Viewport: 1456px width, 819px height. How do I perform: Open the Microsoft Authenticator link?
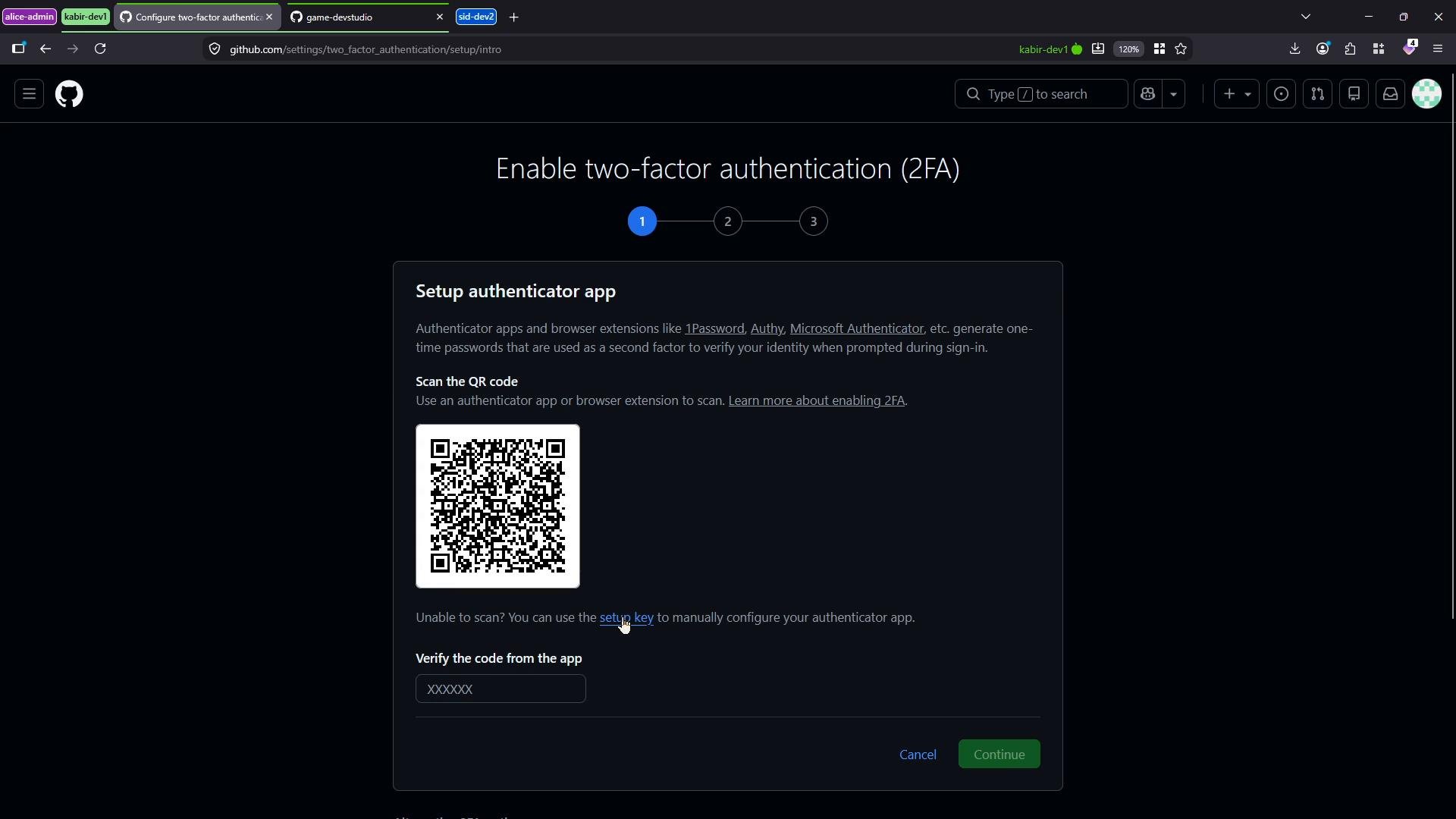(x=857, y=328)
